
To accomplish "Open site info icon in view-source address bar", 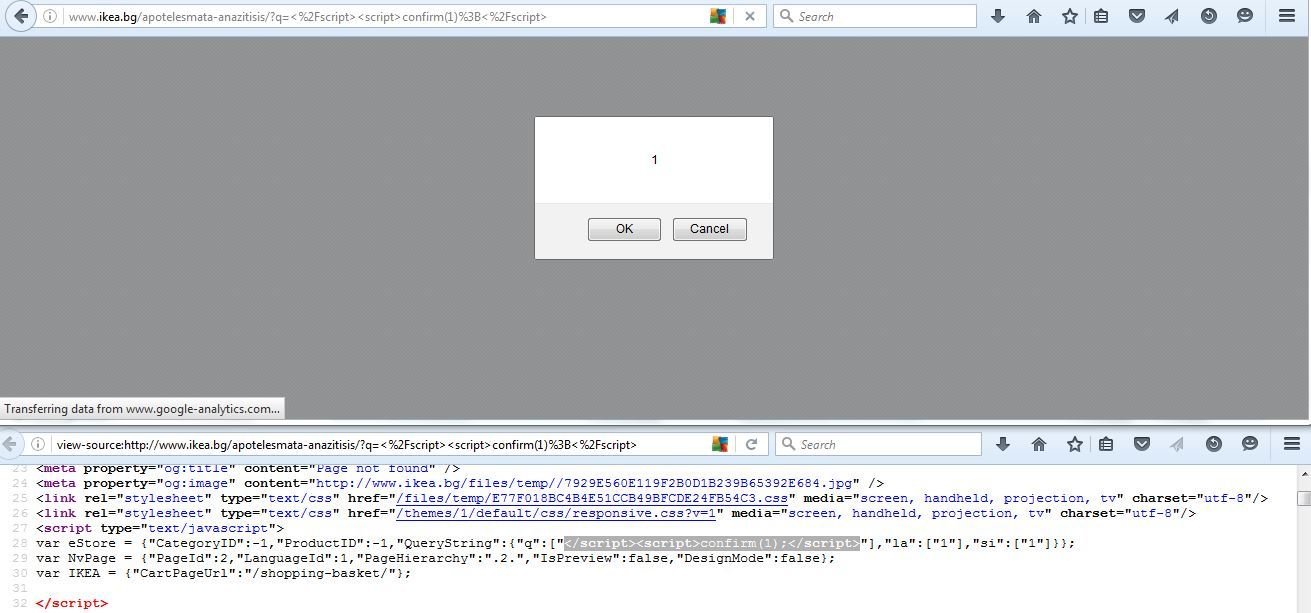I will click(37, 444).
